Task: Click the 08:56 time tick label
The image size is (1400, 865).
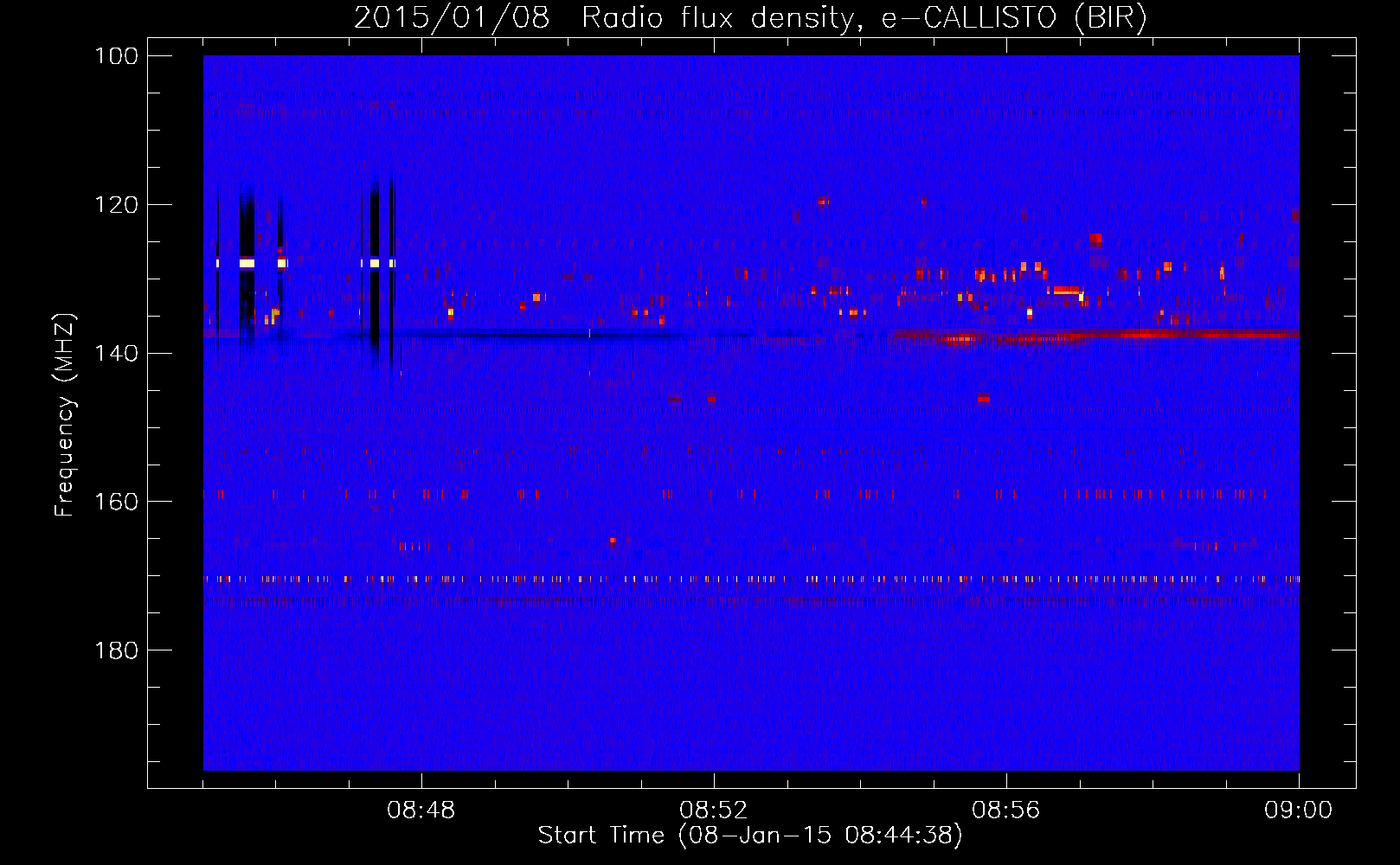Action: [x=1006, y=811]
